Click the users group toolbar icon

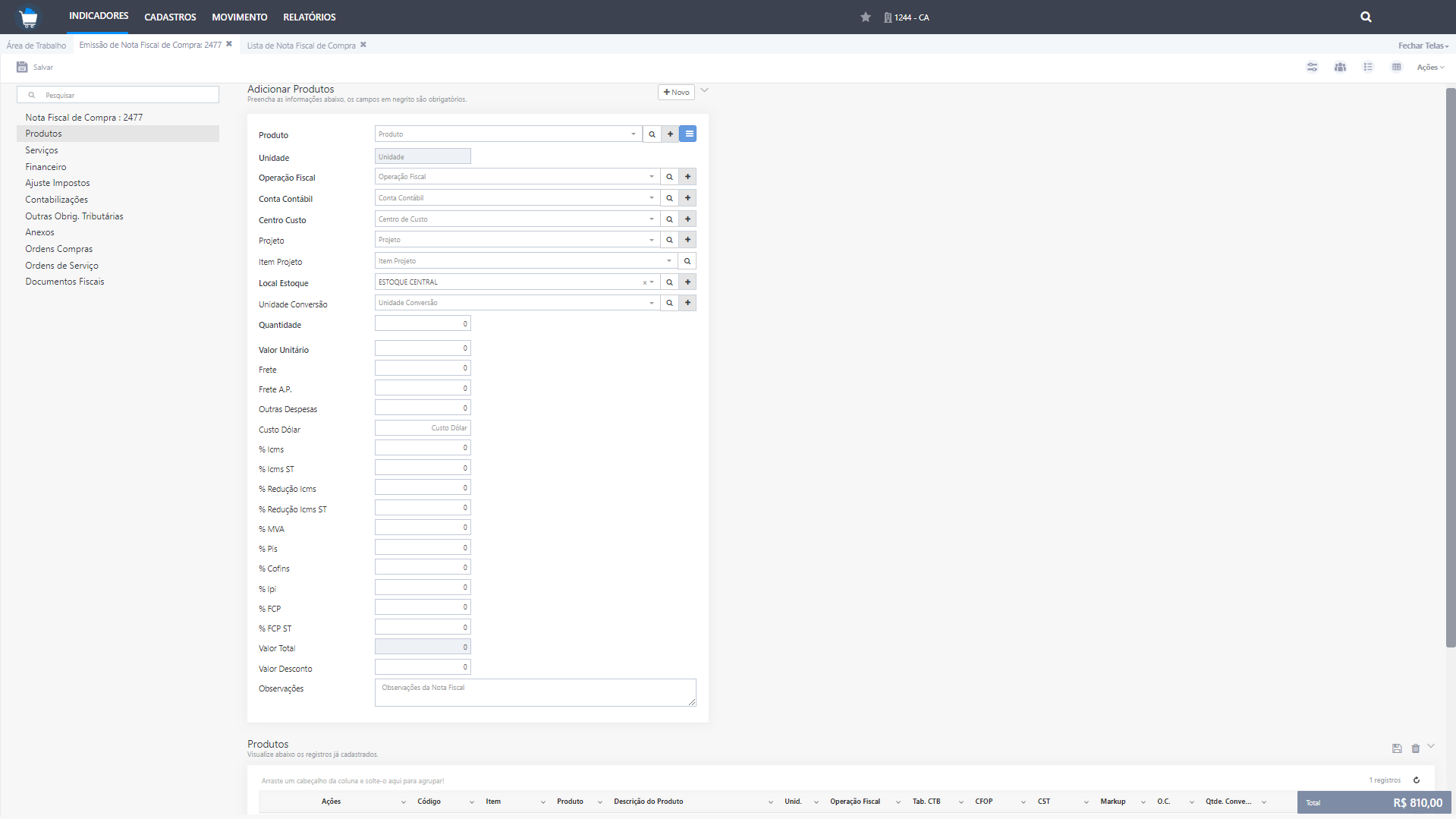(x=1341, y=67)
